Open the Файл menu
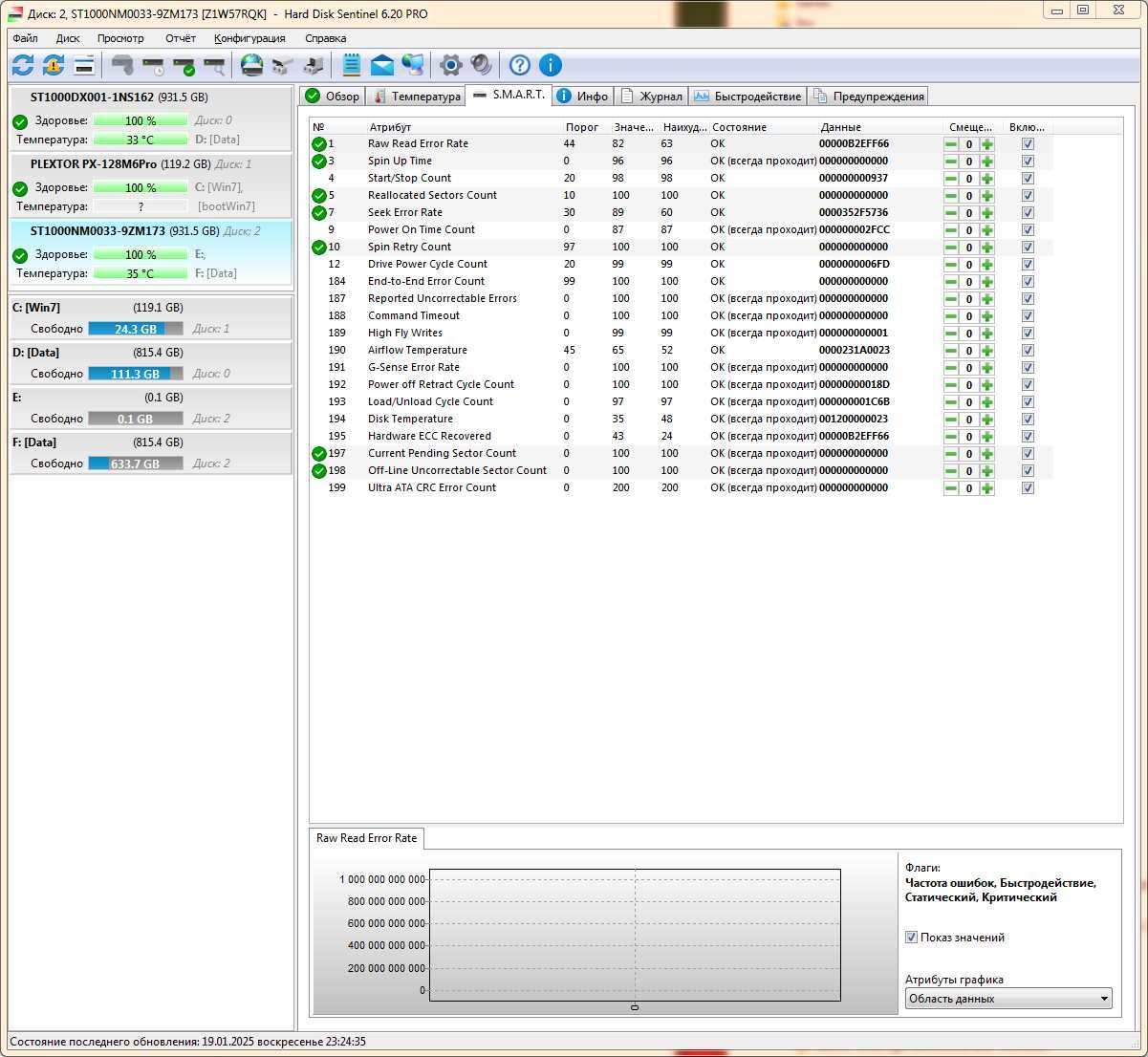This screenshot has height=1057, width=1148. point(26,38)
